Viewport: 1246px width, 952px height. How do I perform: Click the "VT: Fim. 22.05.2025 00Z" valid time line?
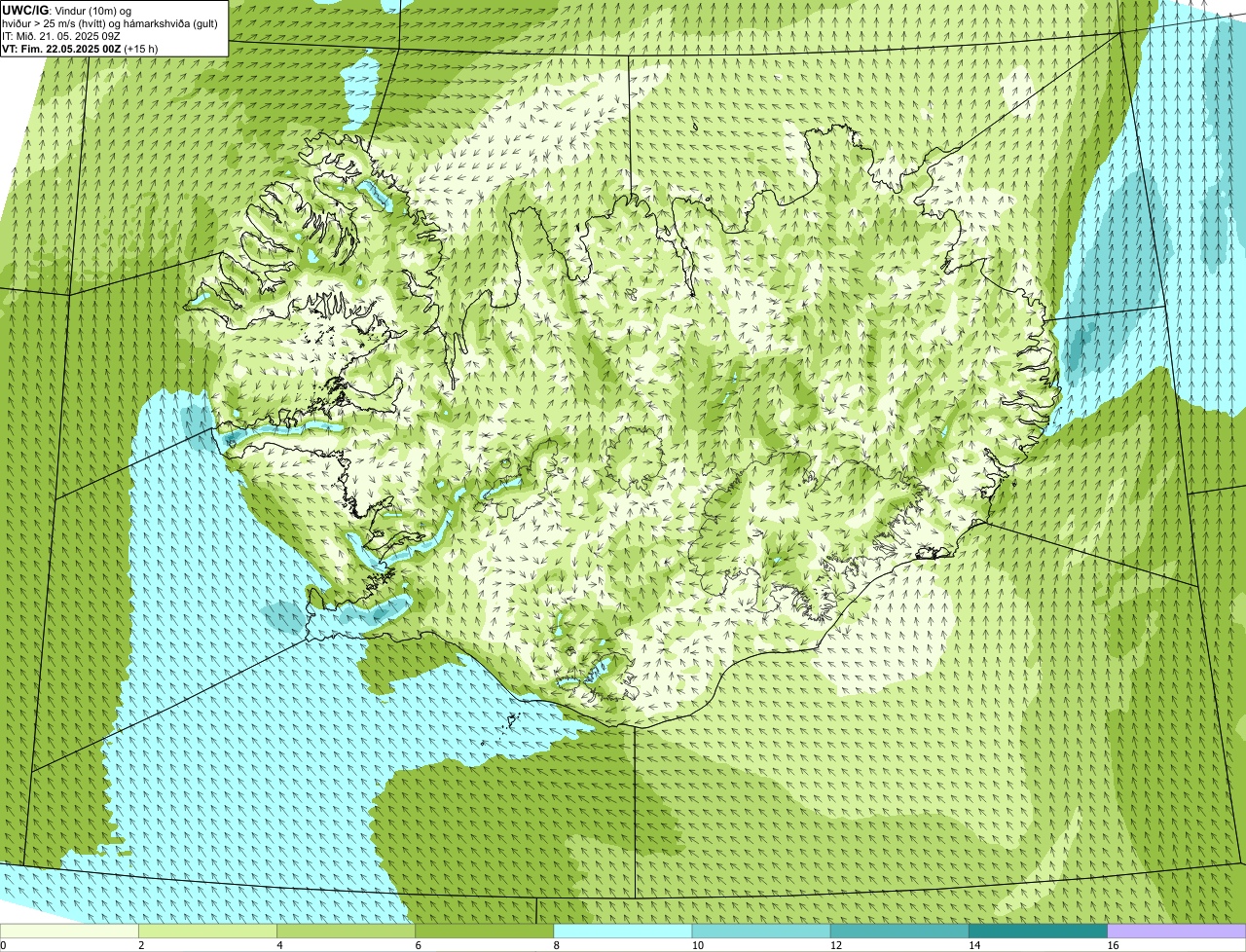[80, 48]
